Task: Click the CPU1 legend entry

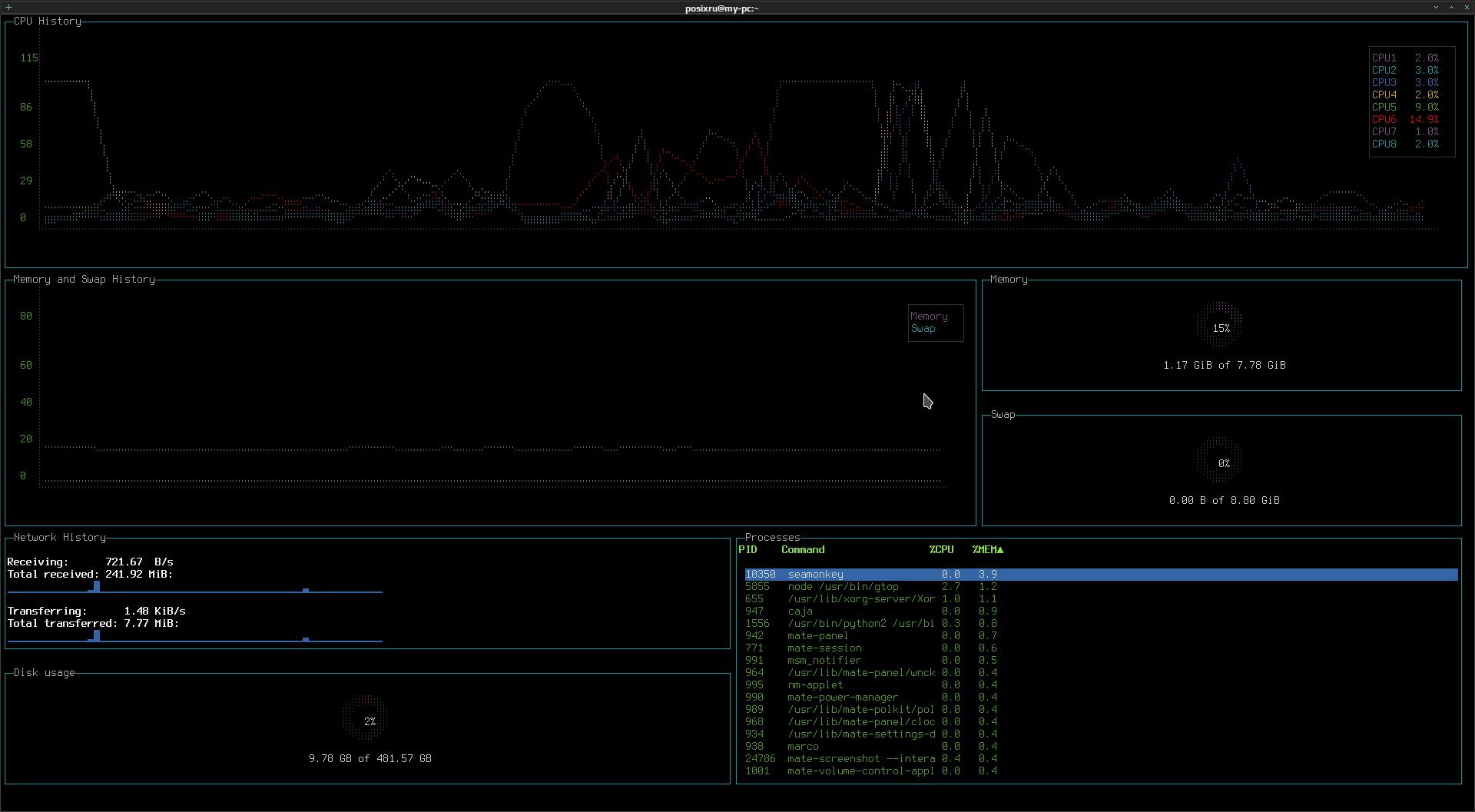Action: click(1405, 58)
